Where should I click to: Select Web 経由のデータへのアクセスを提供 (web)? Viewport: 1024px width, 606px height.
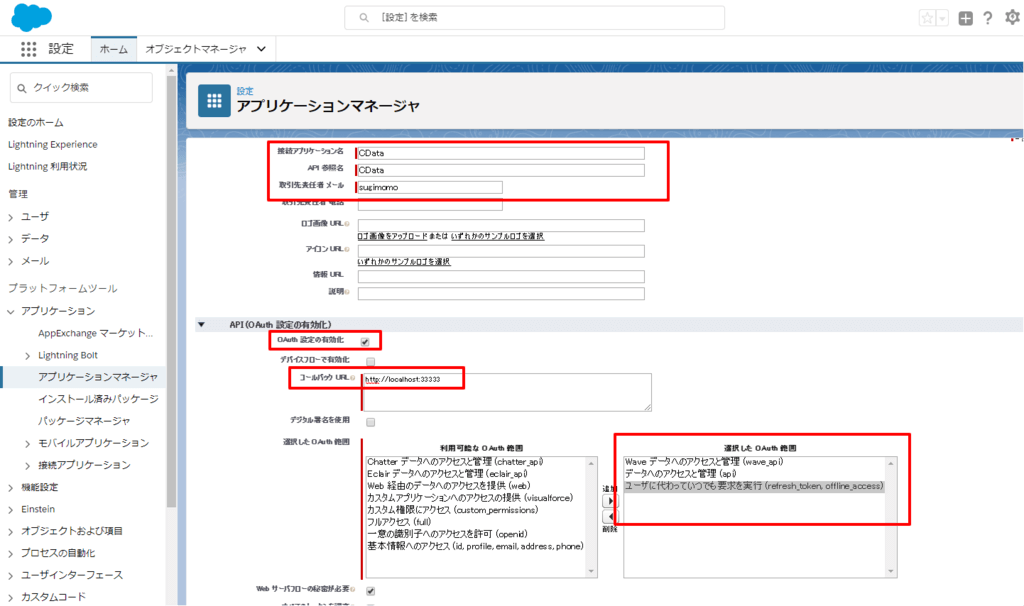coord(449,486)
